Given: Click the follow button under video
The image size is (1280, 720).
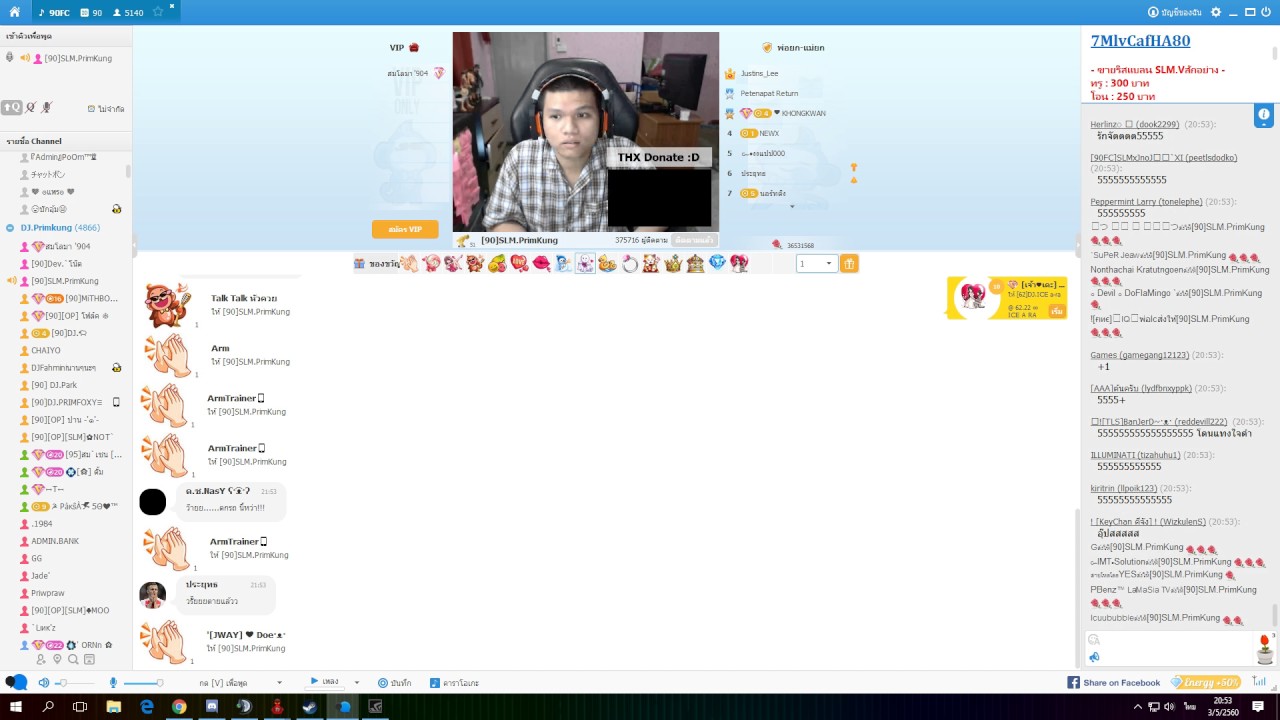Looking at the screenshot, I should pyautogui.click(x=693, y=240).
